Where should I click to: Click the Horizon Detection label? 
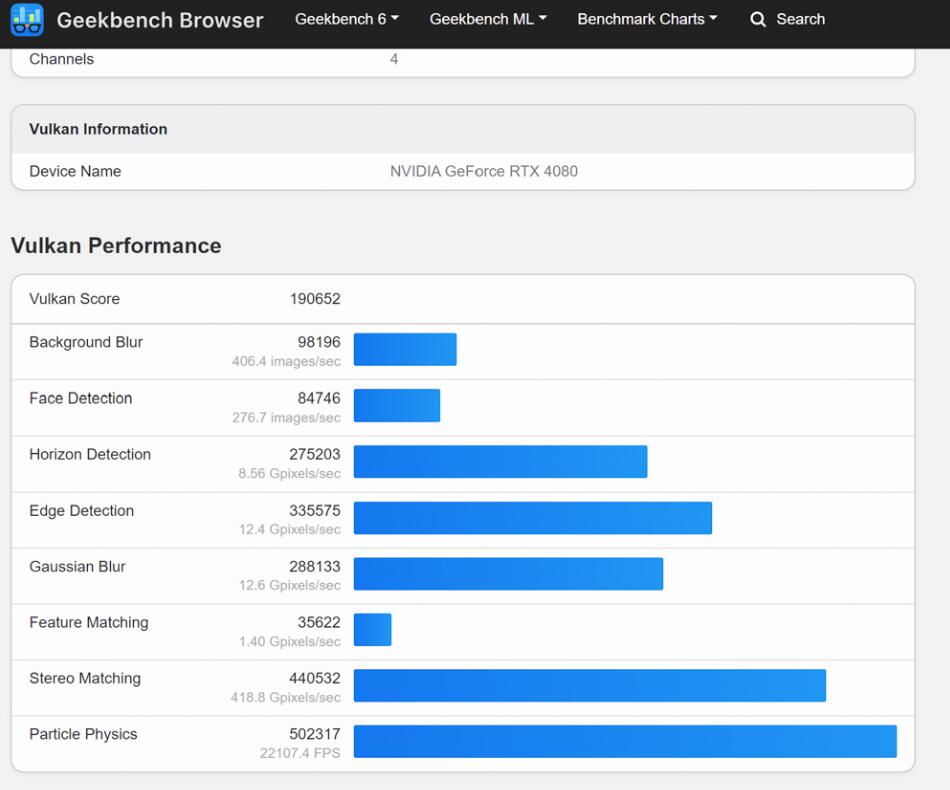pyautogui.click(x=90, y=454)
